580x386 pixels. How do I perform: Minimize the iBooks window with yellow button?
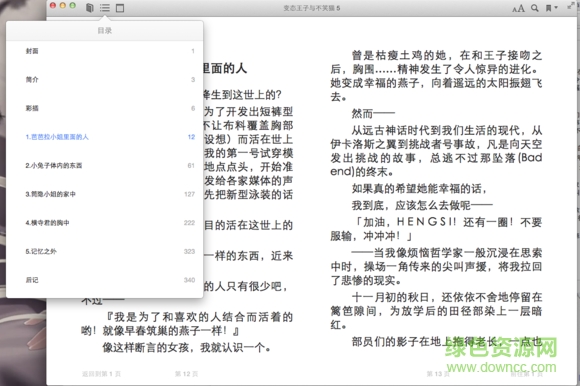pos(63,5)
